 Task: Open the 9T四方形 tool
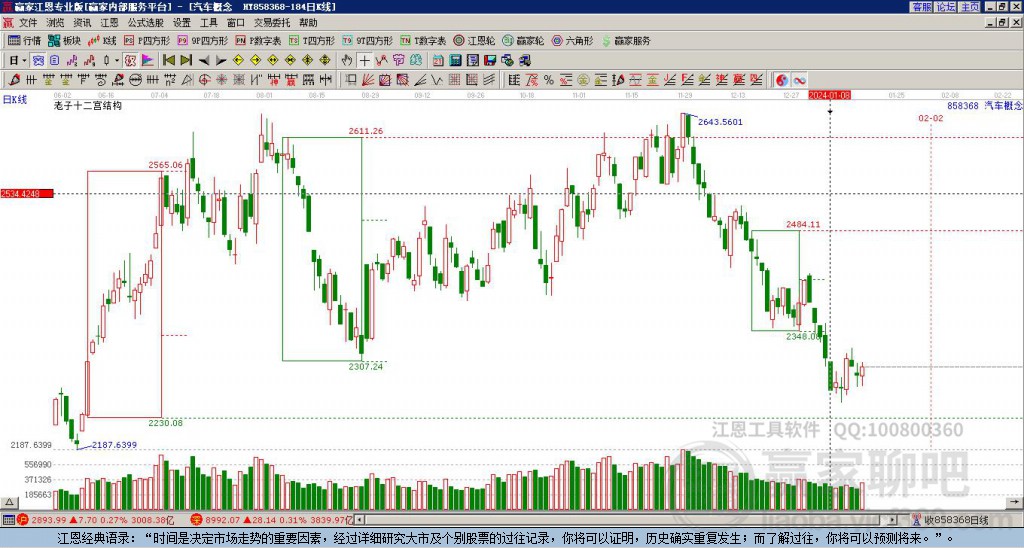coord(367,40)
